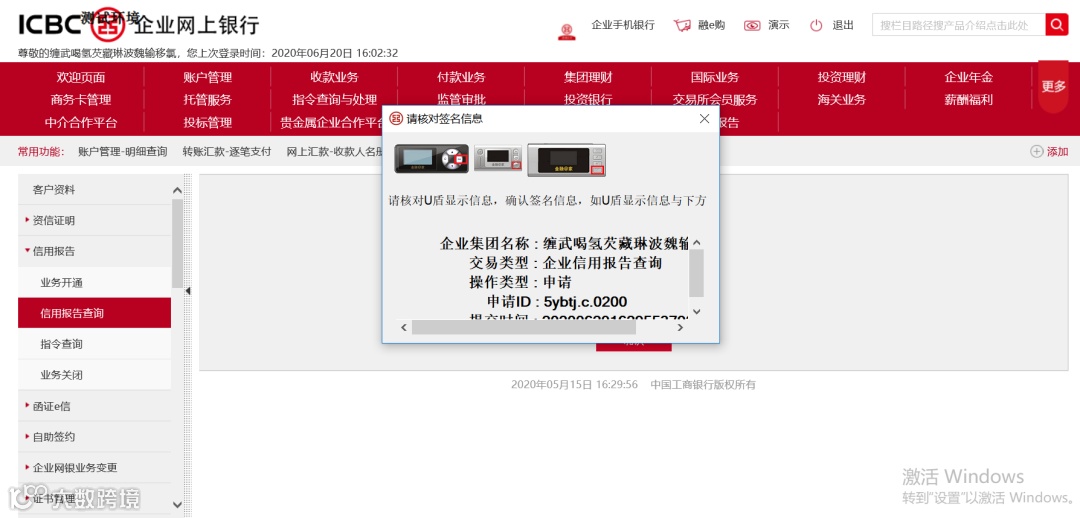This screenshot has height=518, width=1080.
Task: Click the dialog vertical scroll up arrow
Action: pos(696,242)
